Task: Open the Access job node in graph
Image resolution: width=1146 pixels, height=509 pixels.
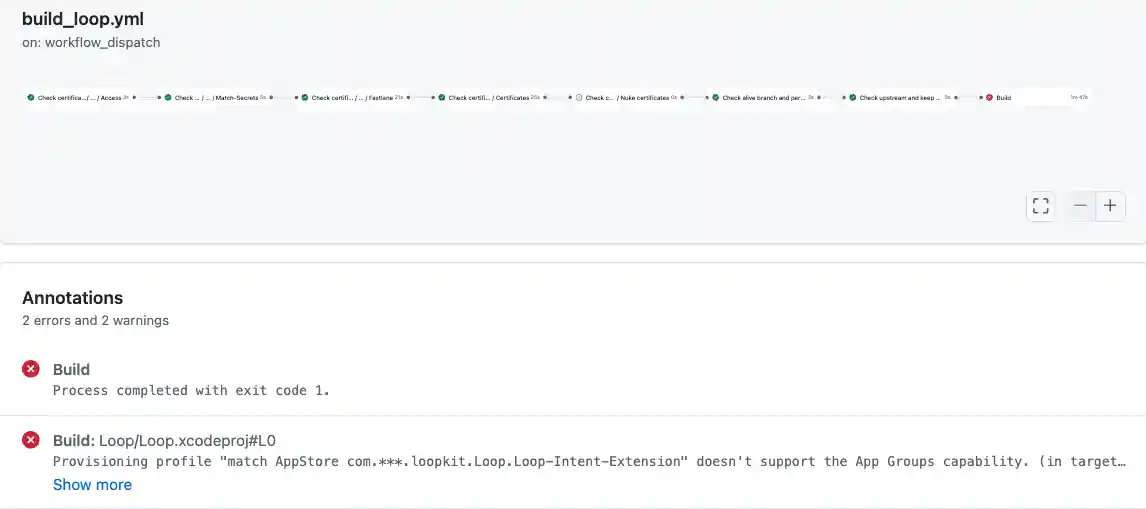Action: tap(78, 97)
